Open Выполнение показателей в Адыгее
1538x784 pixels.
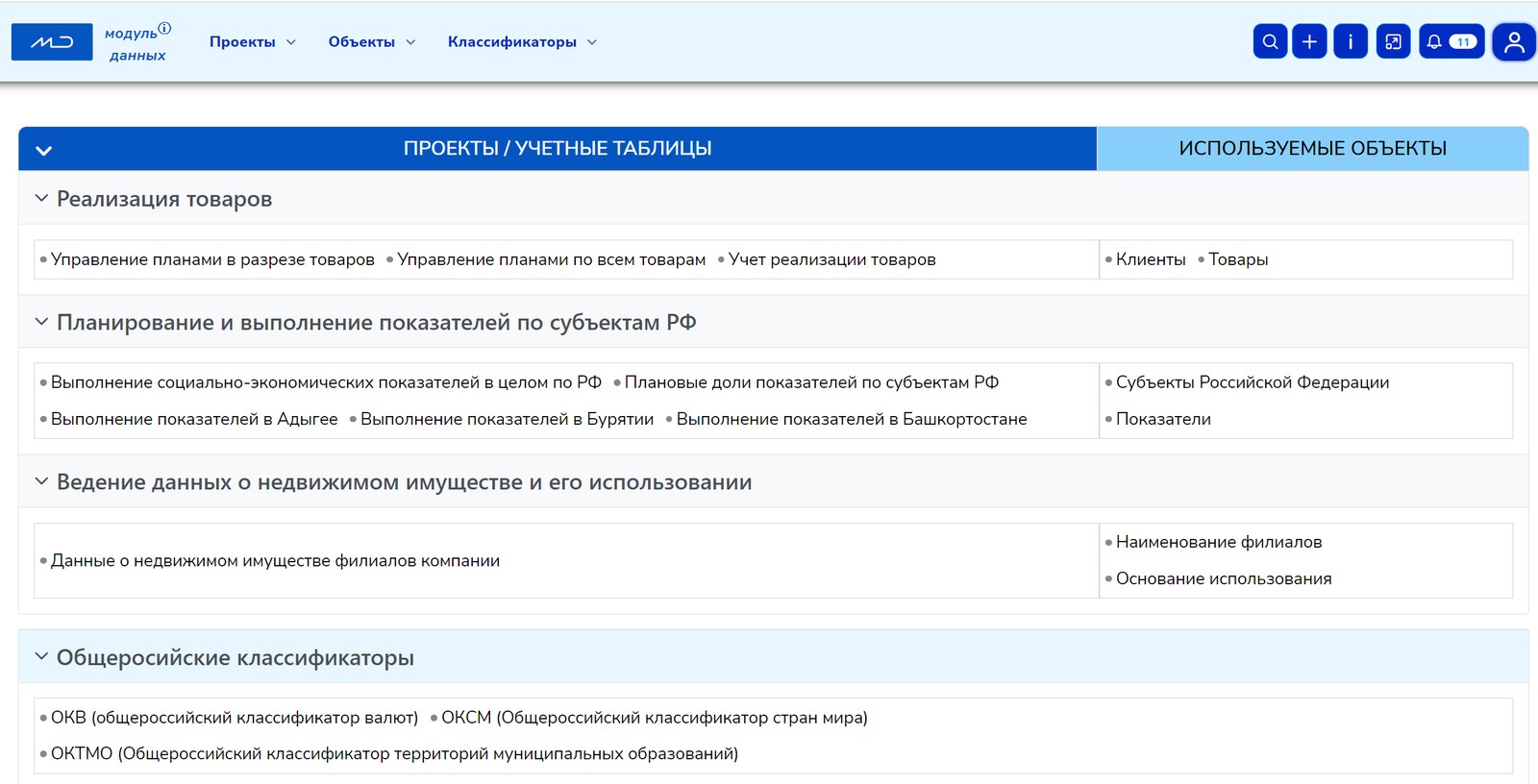click(194, 419)
